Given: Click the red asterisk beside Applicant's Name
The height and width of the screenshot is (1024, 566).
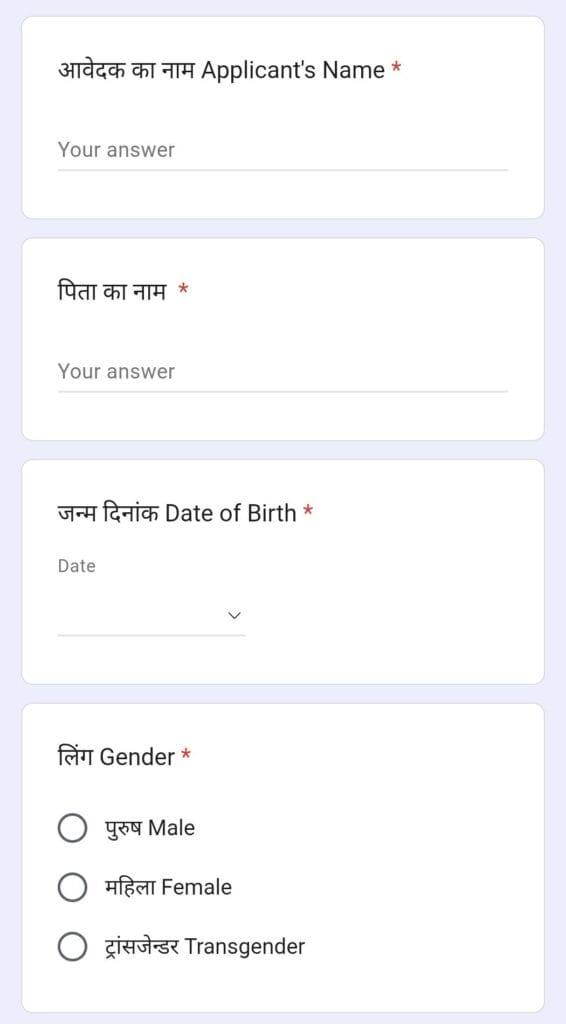Looking at the screenshot, I should pos(396,68).
